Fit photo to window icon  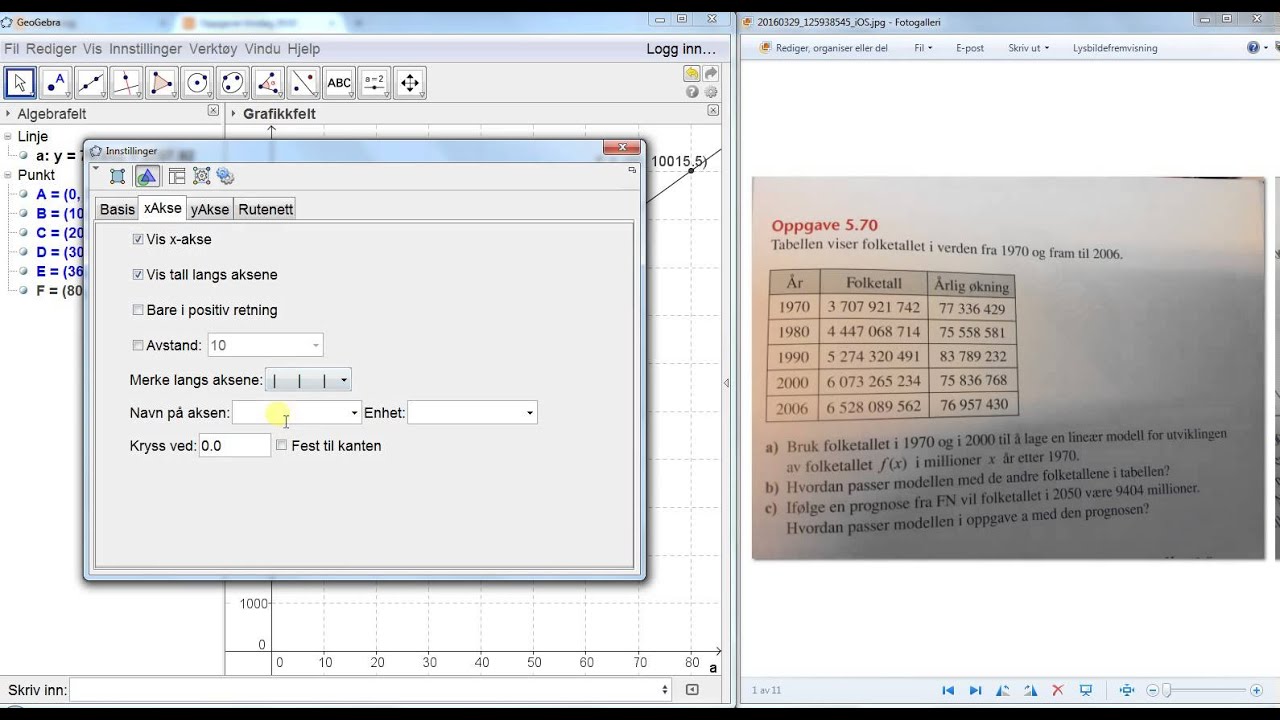click(x=1127, y=690)
